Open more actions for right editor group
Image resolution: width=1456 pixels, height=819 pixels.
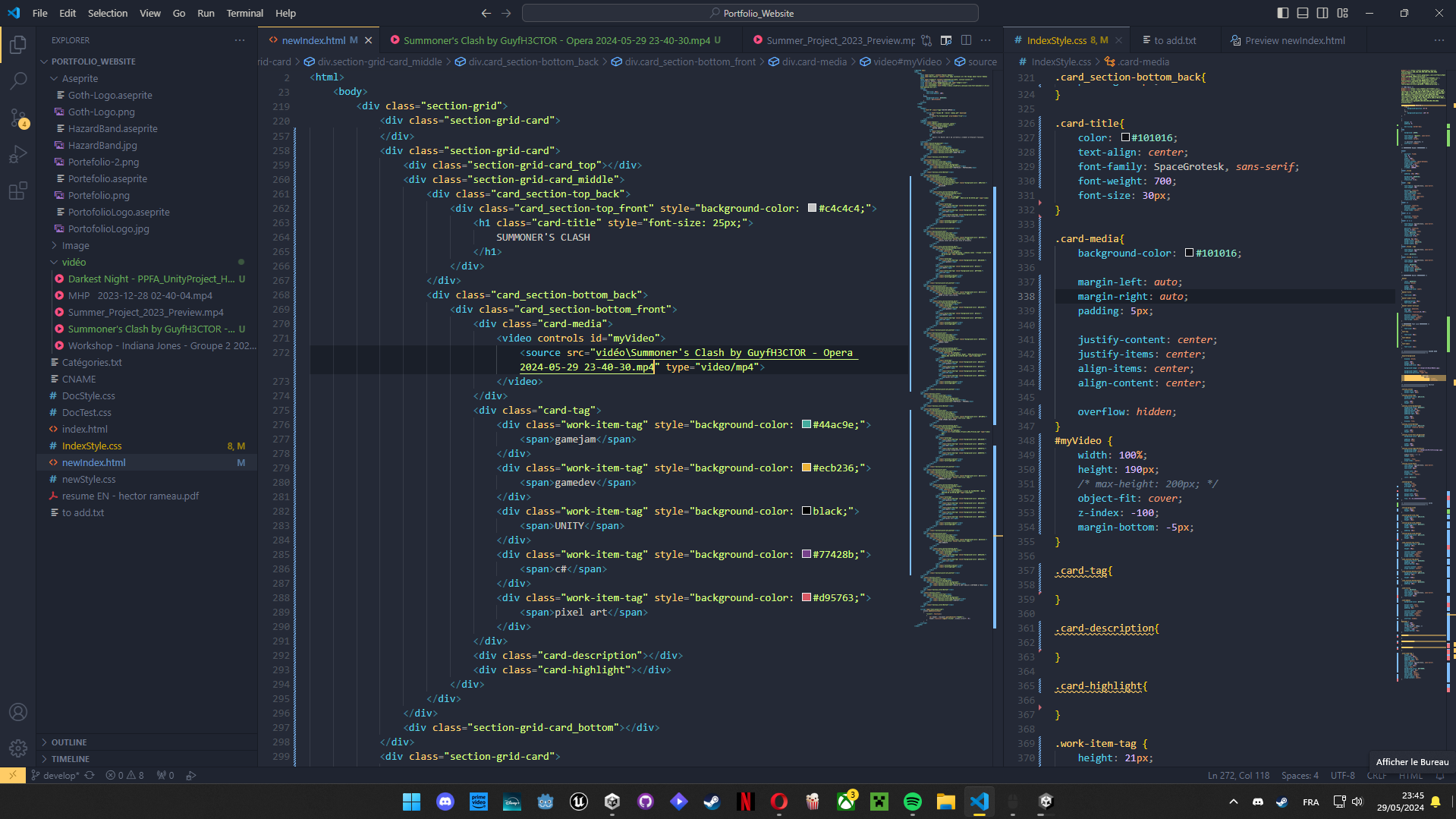(1439, 40)
